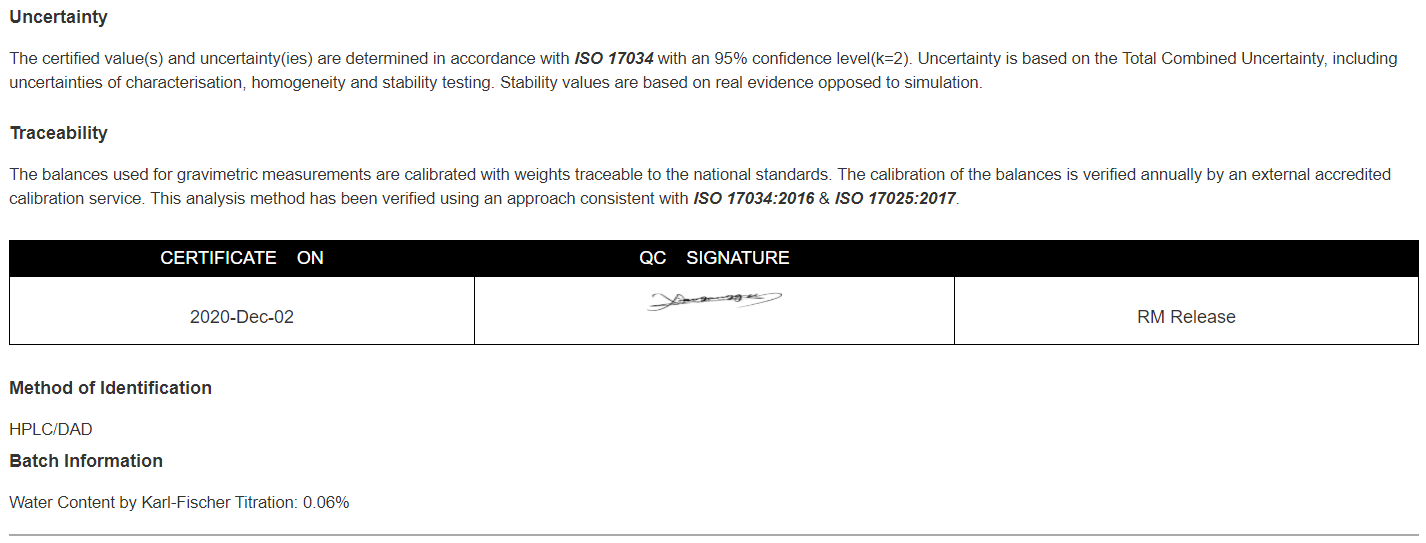Click the RM Release table cell

[1186, 316]
